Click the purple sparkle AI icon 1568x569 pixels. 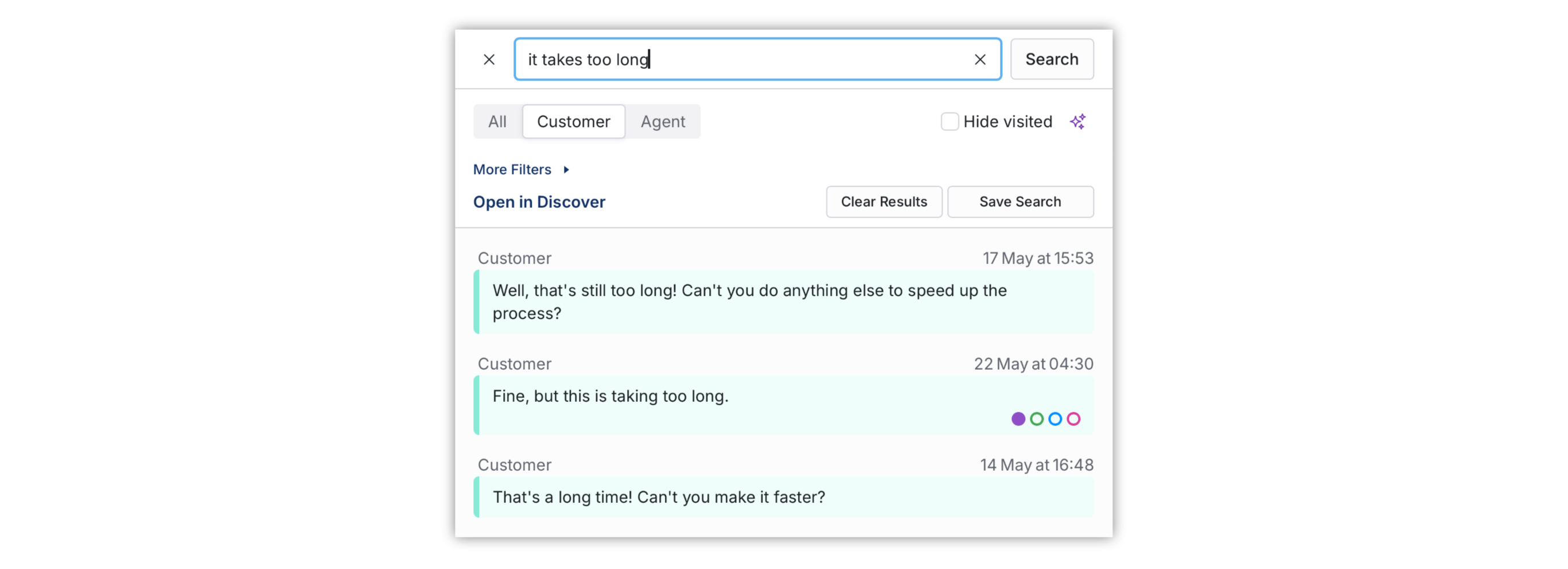[x=1077, y=122]
